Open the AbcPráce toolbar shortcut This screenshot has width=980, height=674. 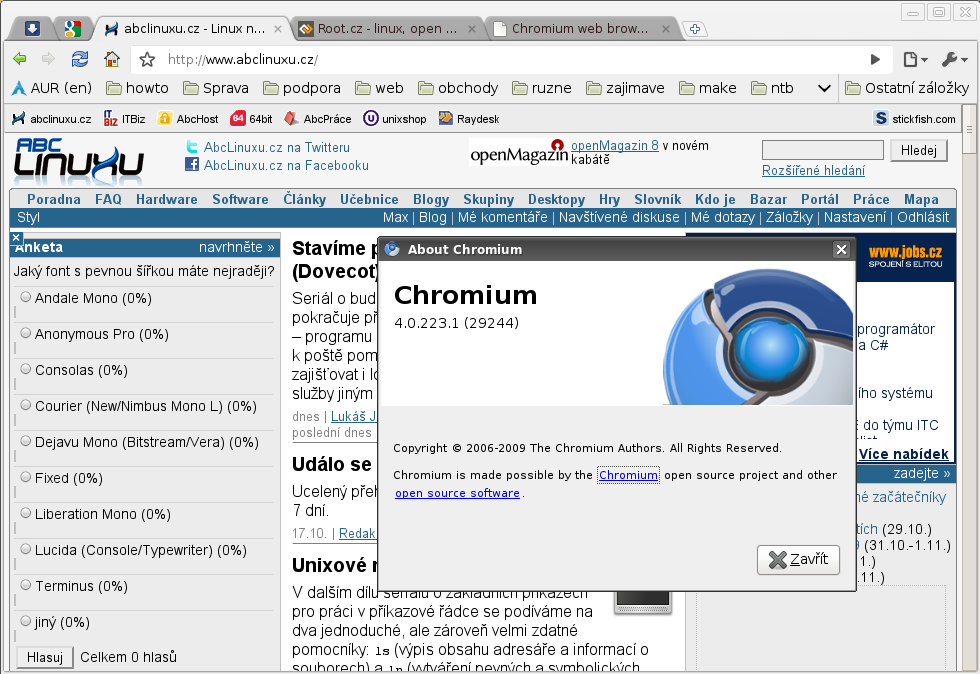[x=318, y=119]
